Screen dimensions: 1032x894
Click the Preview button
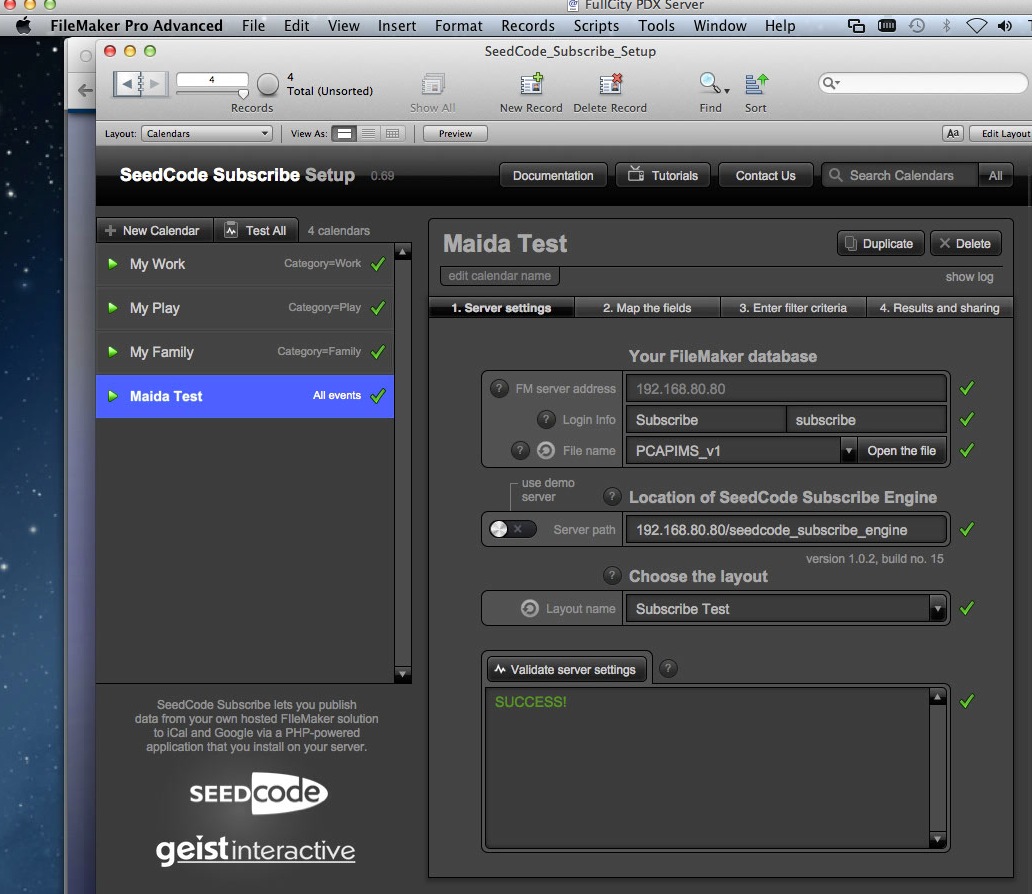tap(455, 134)
